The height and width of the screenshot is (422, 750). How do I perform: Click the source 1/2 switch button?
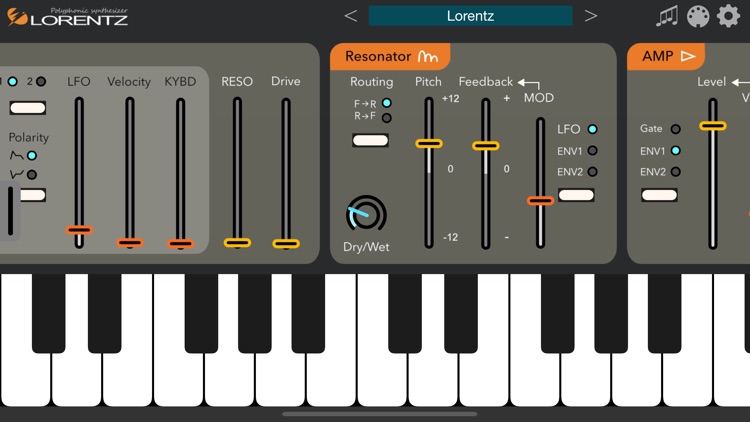coord(28,108)
